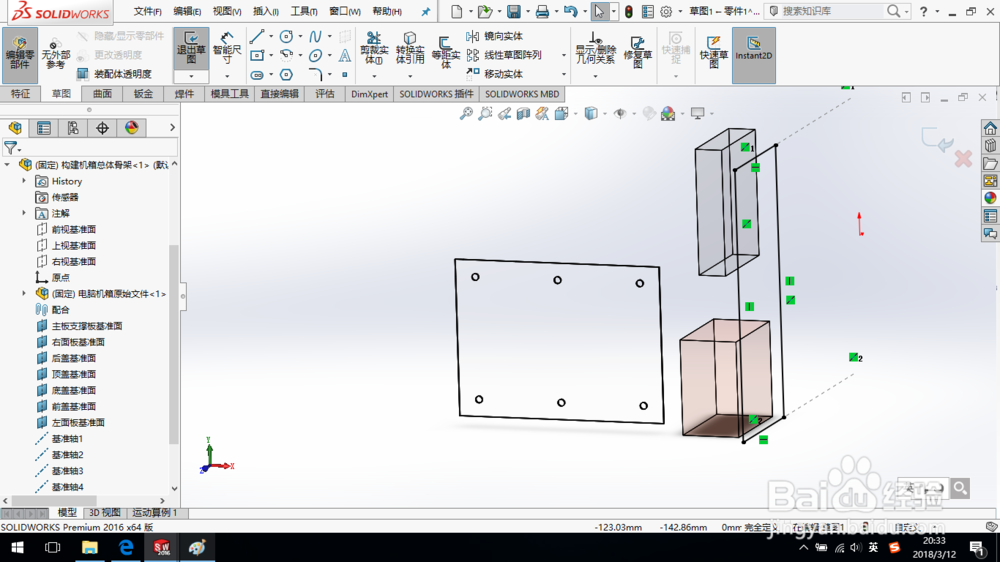
Task: Click Linear Sketch Pattern (线性草图阵列)
Action: click(x=504, y=55)
